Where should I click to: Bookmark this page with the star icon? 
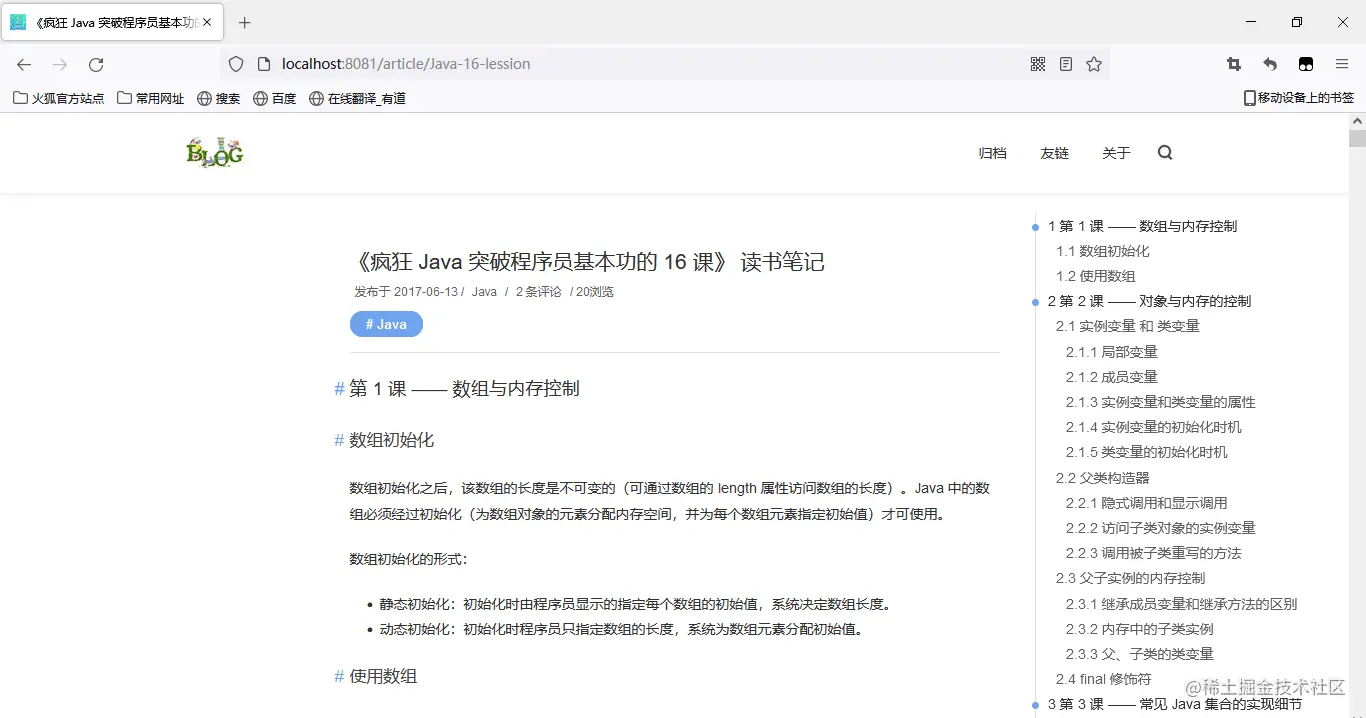click(x=1094, y=63)
